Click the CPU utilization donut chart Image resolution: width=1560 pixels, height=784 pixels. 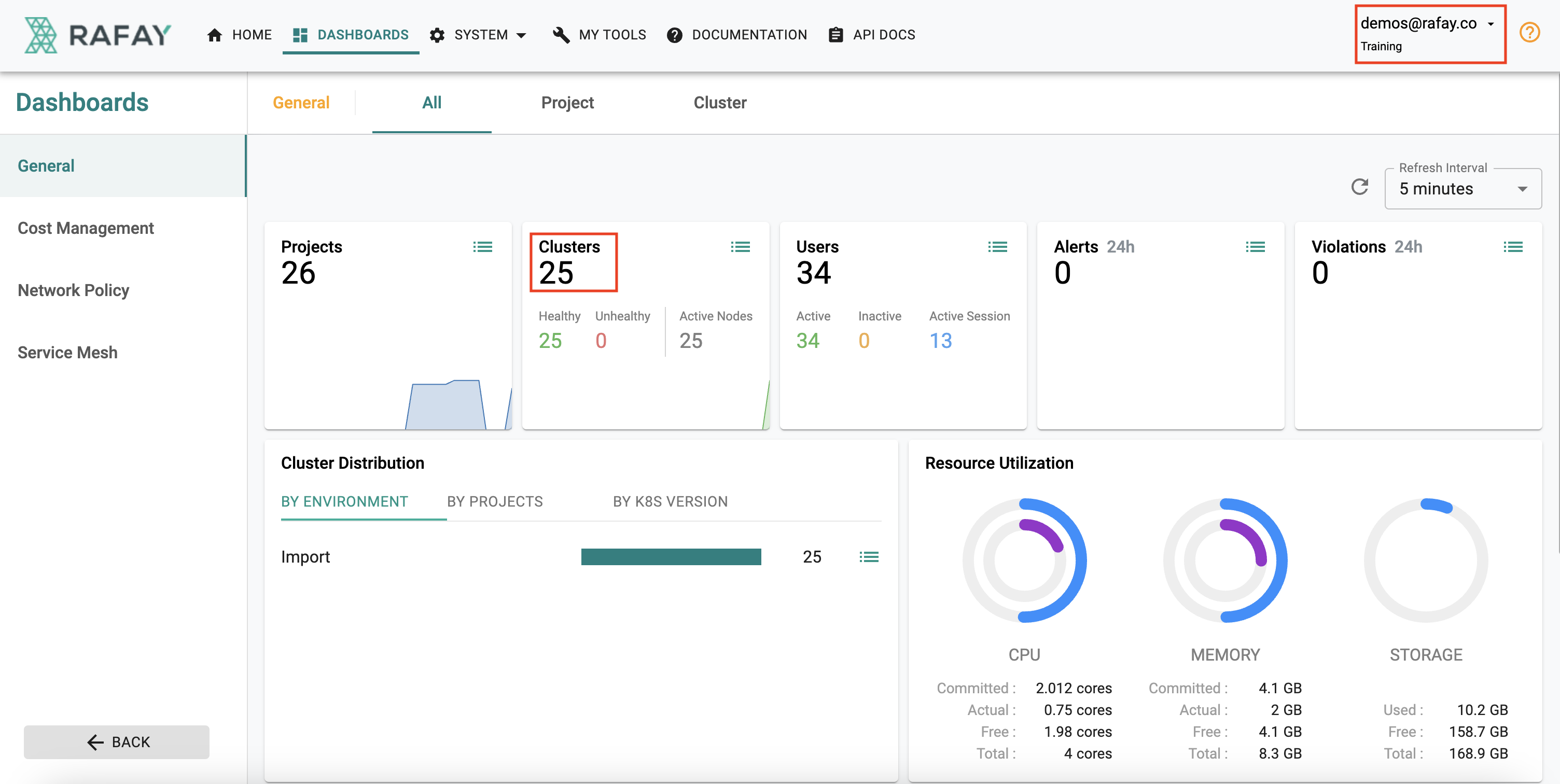pyautogui.click(x=1025, y=561)
